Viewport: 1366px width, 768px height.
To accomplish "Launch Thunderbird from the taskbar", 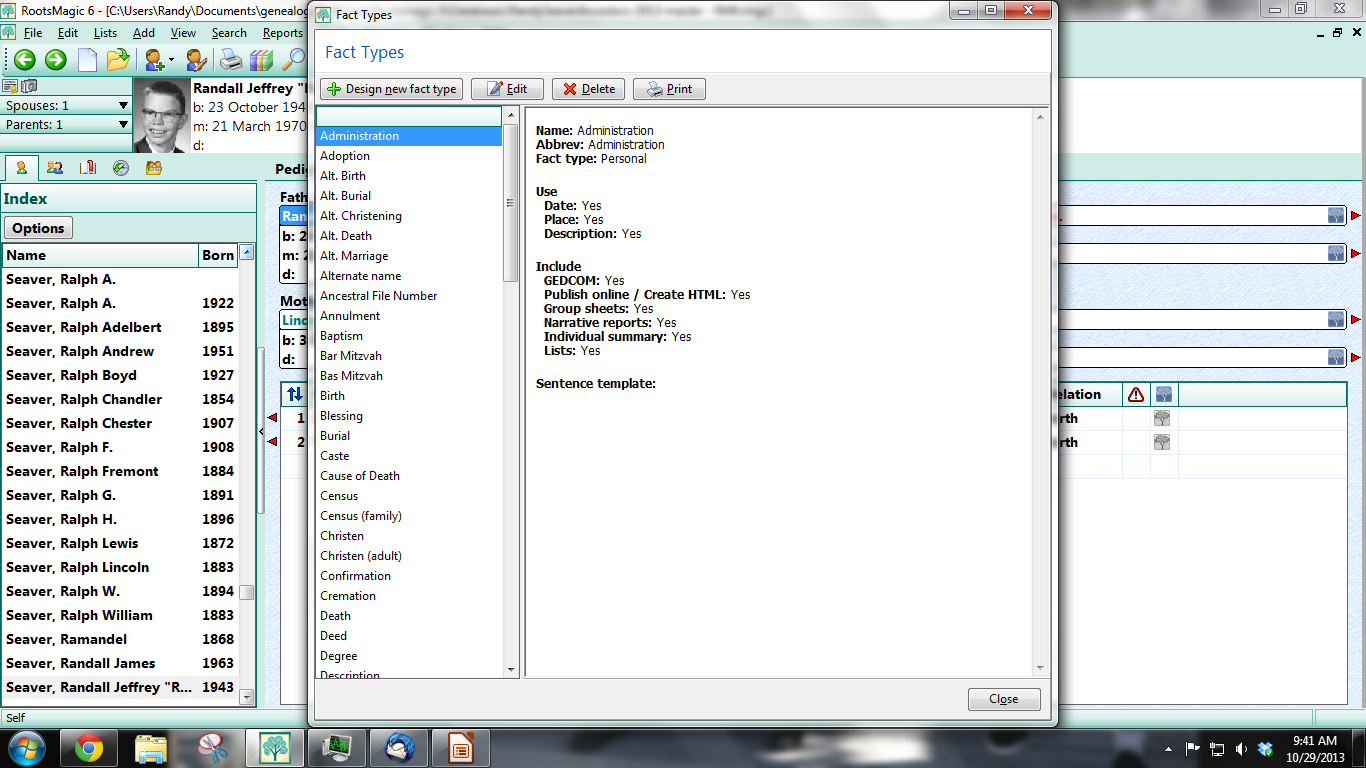I will pos(398,747).
